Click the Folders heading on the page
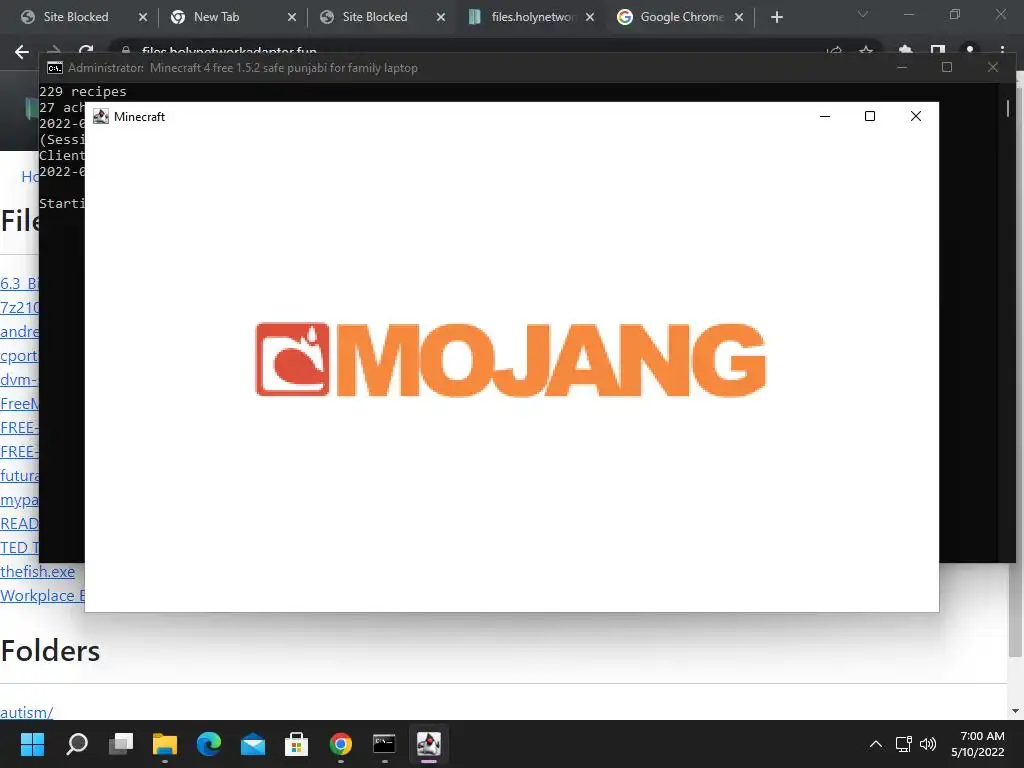This screenshot has width=1024, height=768. click(50, 650)
